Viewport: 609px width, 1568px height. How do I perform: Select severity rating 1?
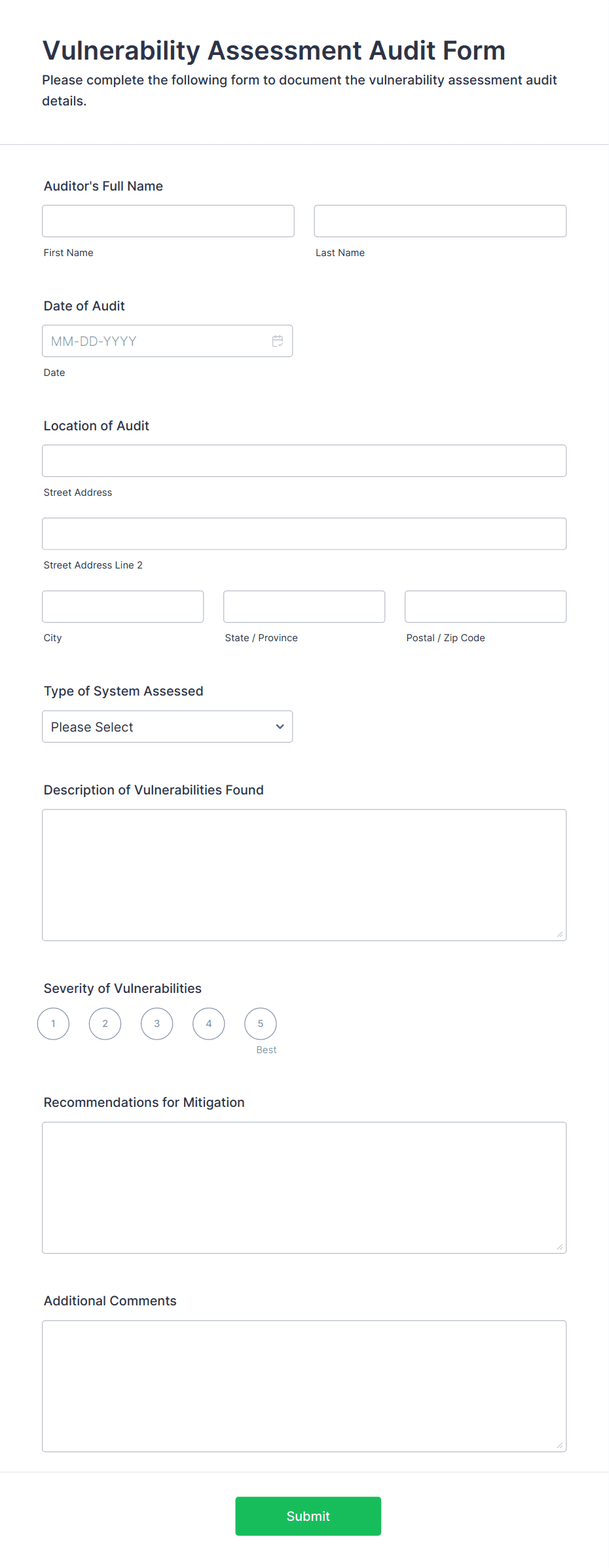52,1023
